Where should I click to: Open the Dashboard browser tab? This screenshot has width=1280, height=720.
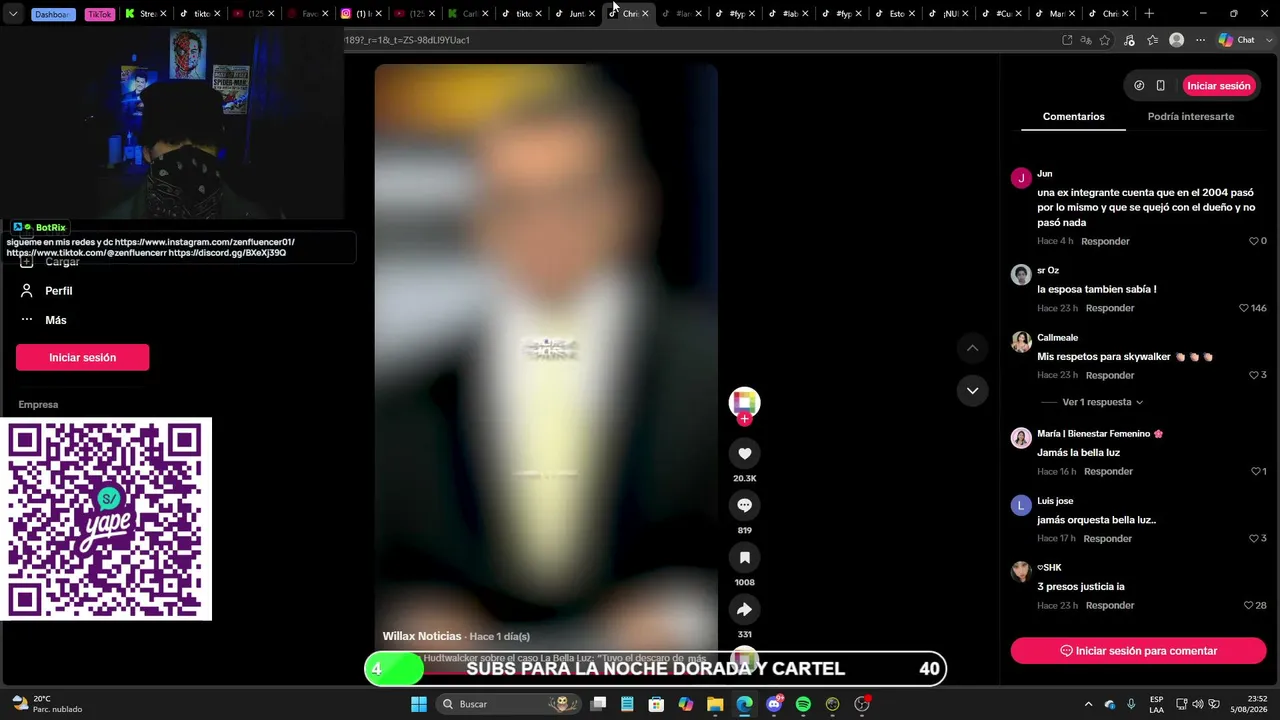click(x=54, y=14)
